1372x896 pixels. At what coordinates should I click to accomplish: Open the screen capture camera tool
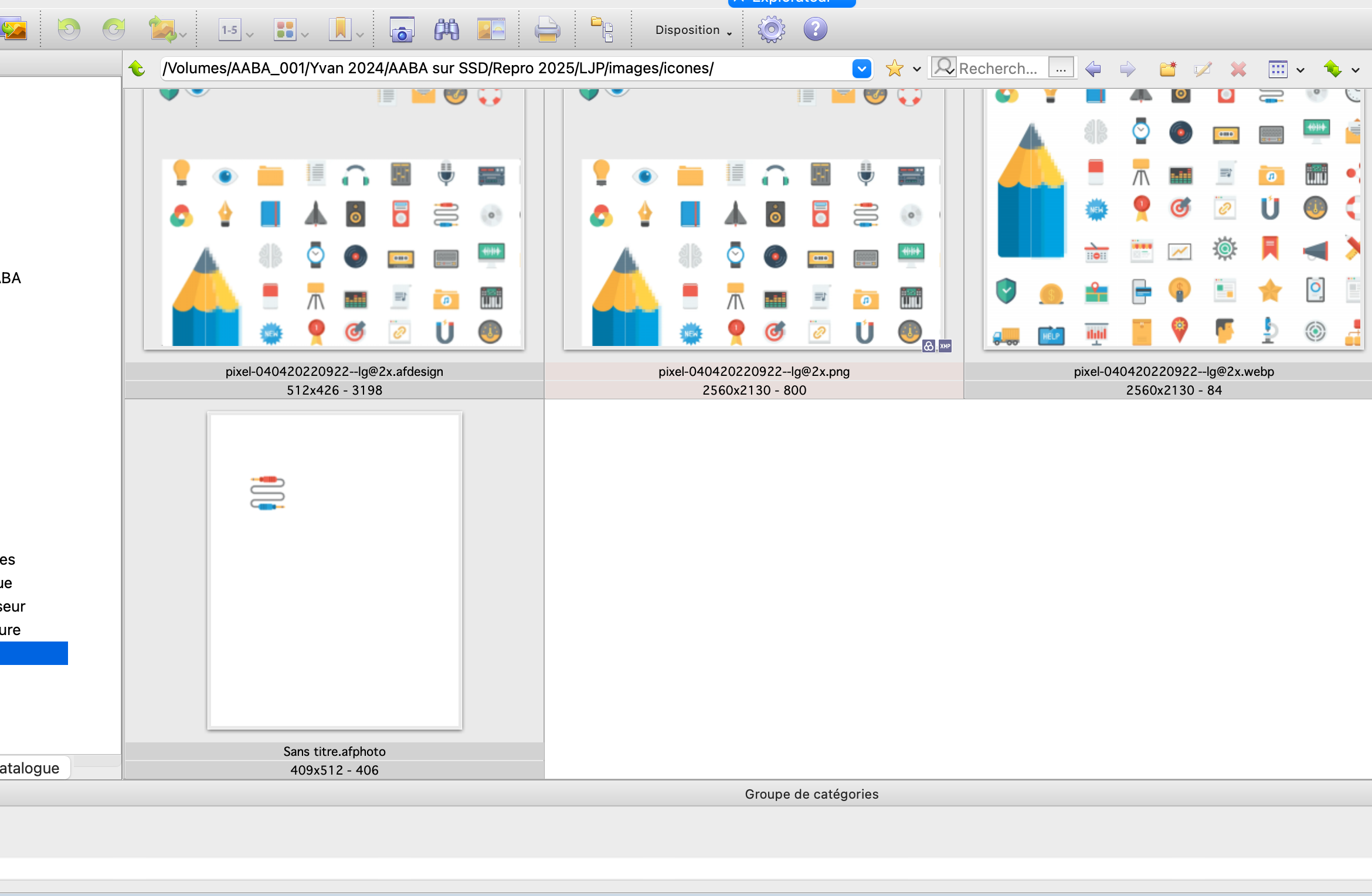(x=402, y=29)
